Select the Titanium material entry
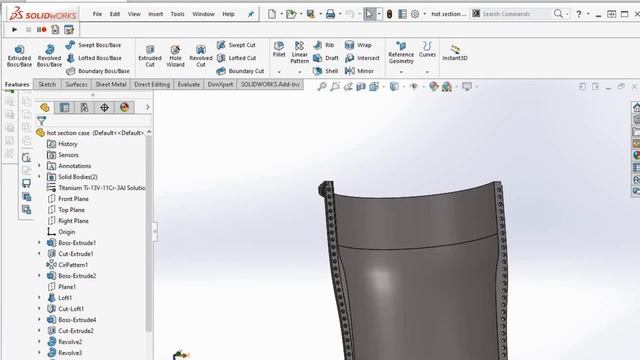 click(x=102, y=188)
